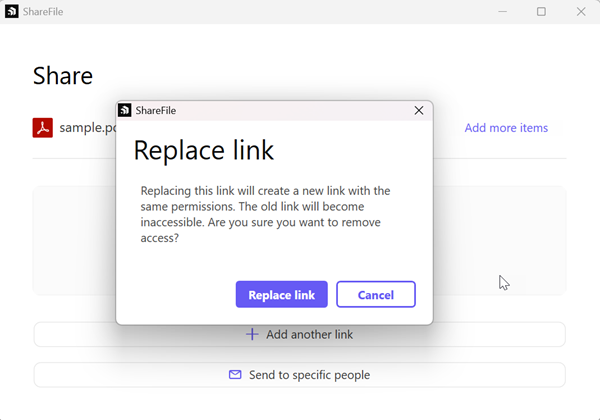
Task: Click the ShareFile title text in dialog bar
Action: [x=157, y=111]
